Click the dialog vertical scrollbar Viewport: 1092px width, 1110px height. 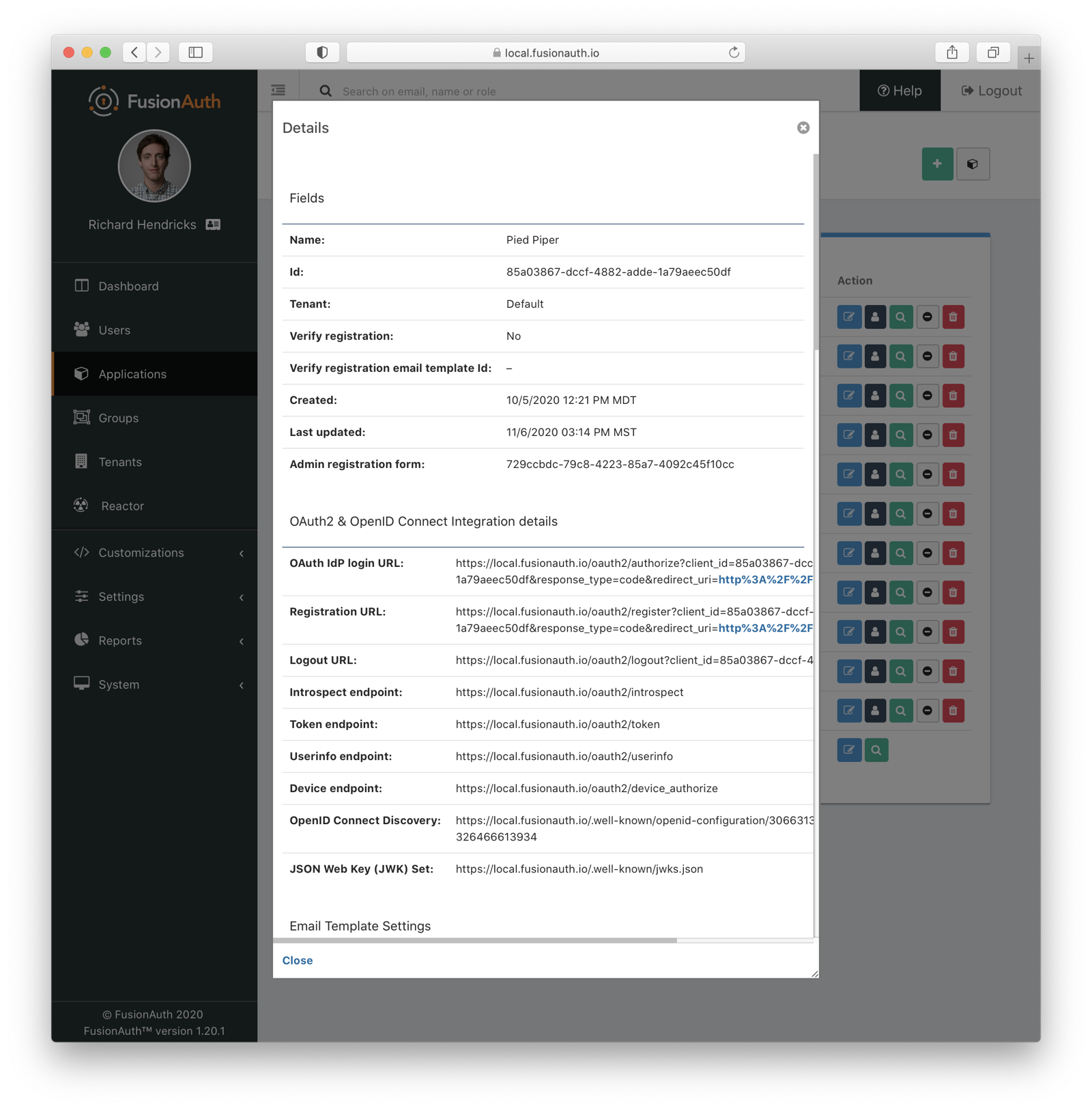(x=816, y=252)
